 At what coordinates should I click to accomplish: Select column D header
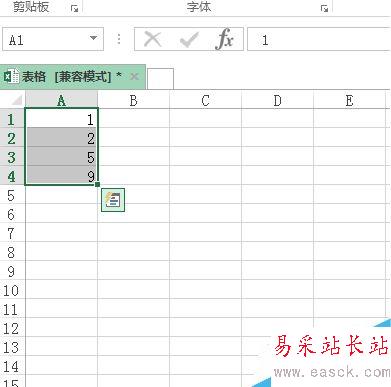278,100
